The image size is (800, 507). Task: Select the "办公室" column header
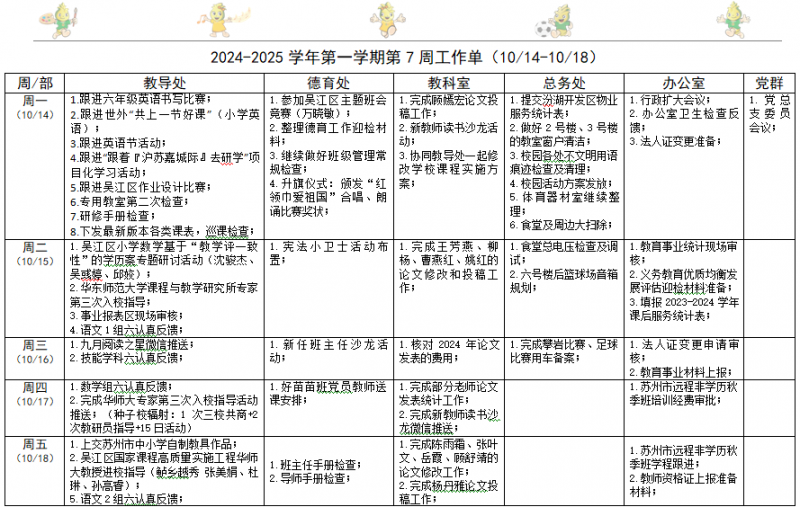point(684,83)
